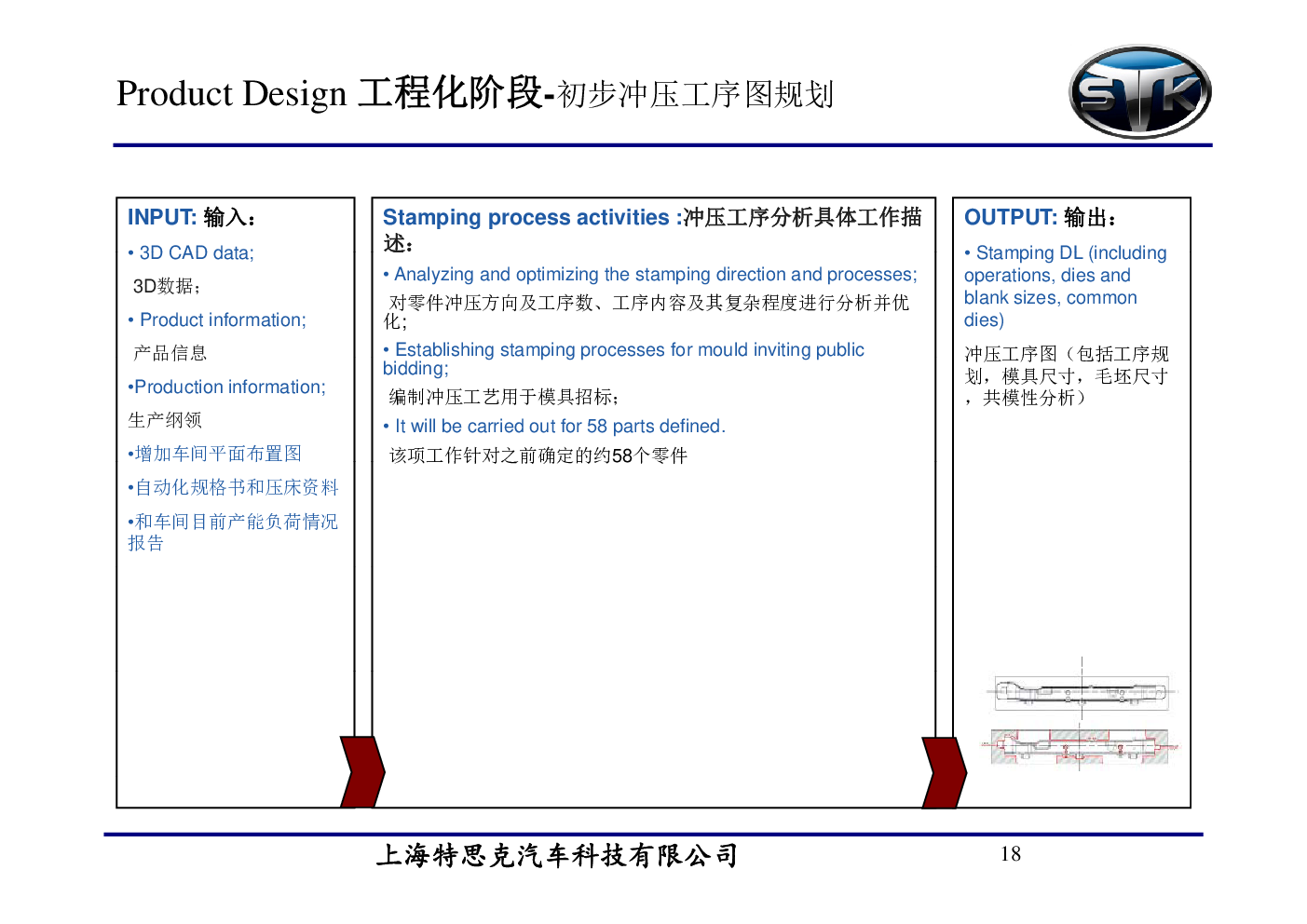Select the '增加车间平面布置图' bullet
This screenshot has height=924, width=1307.
(x=215, y=454)
